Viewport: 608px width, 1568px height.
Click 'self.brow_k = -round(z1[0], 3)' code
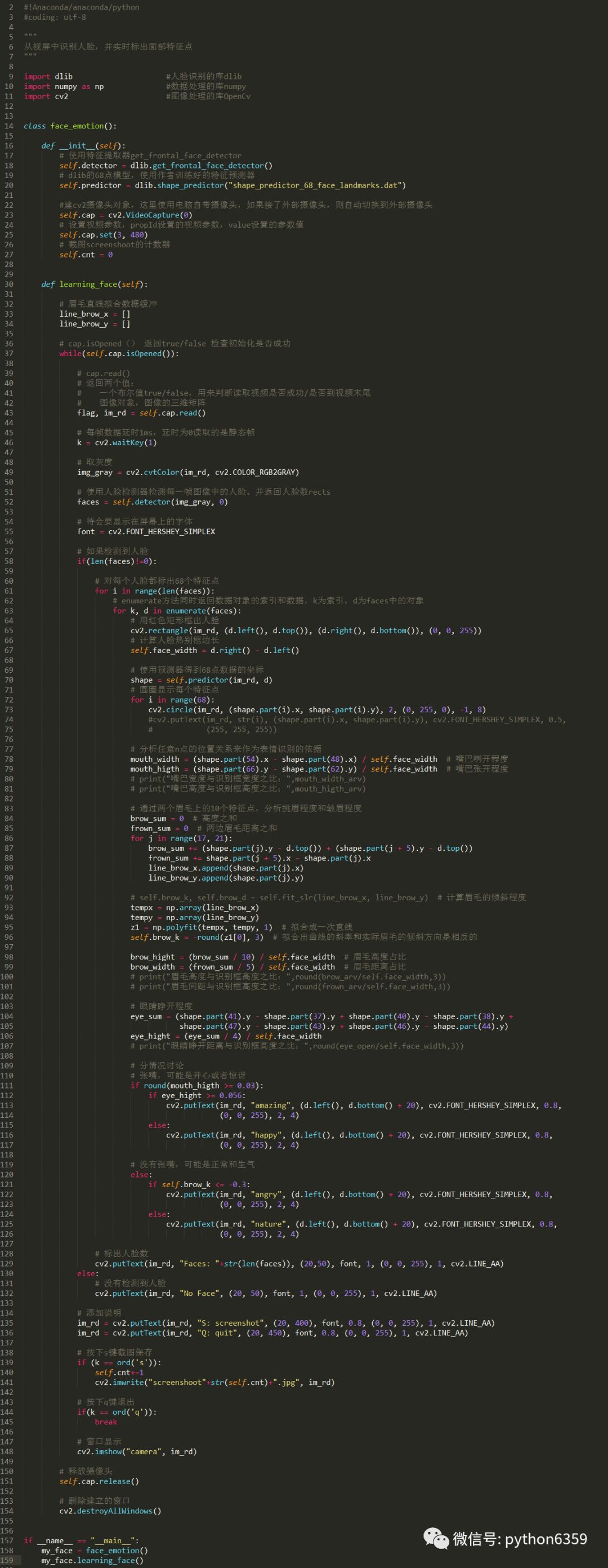click(197, 938)
